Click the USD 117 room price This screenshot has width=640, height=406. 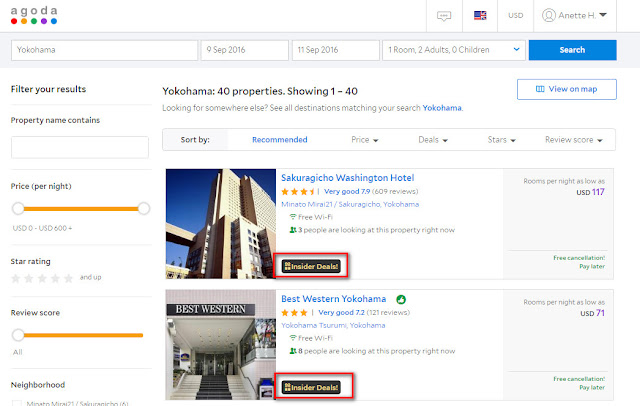click(590, 192)
